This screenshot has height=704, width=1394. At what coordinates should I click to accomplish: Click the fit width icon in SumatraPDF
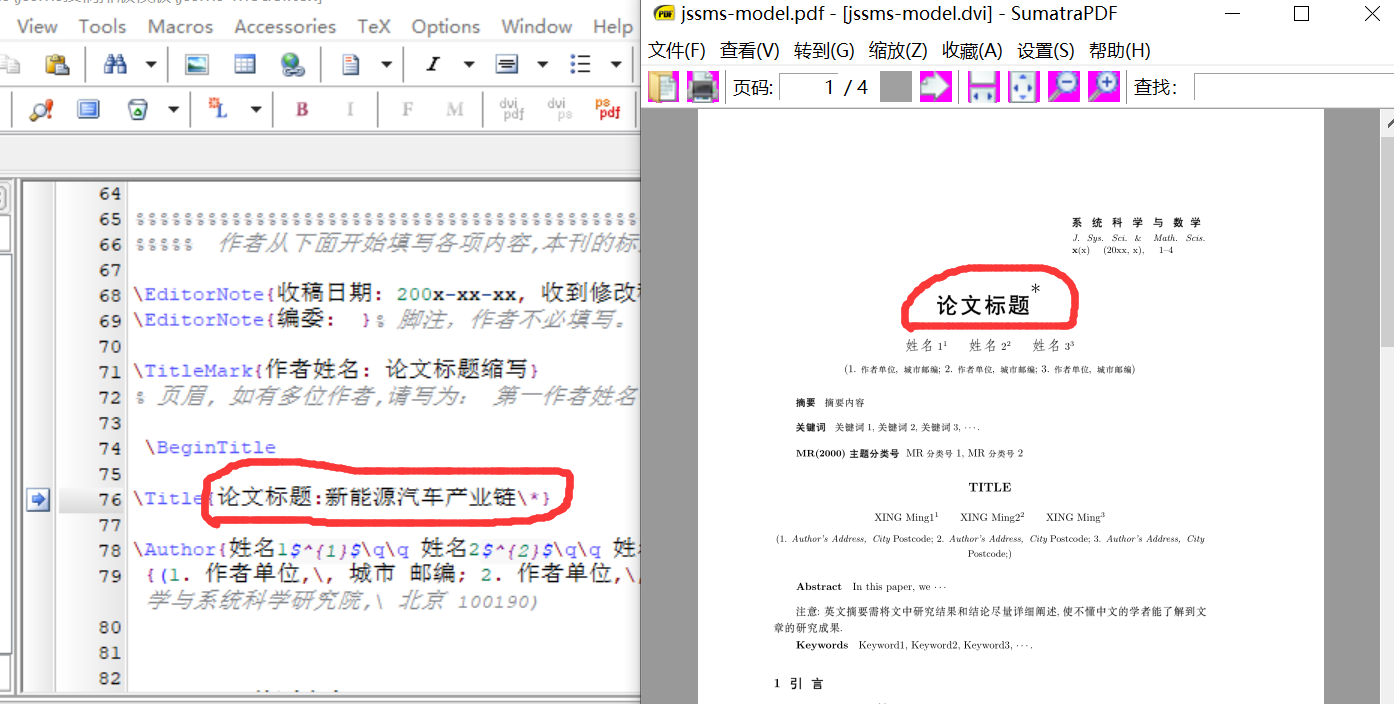coord(984,87)
